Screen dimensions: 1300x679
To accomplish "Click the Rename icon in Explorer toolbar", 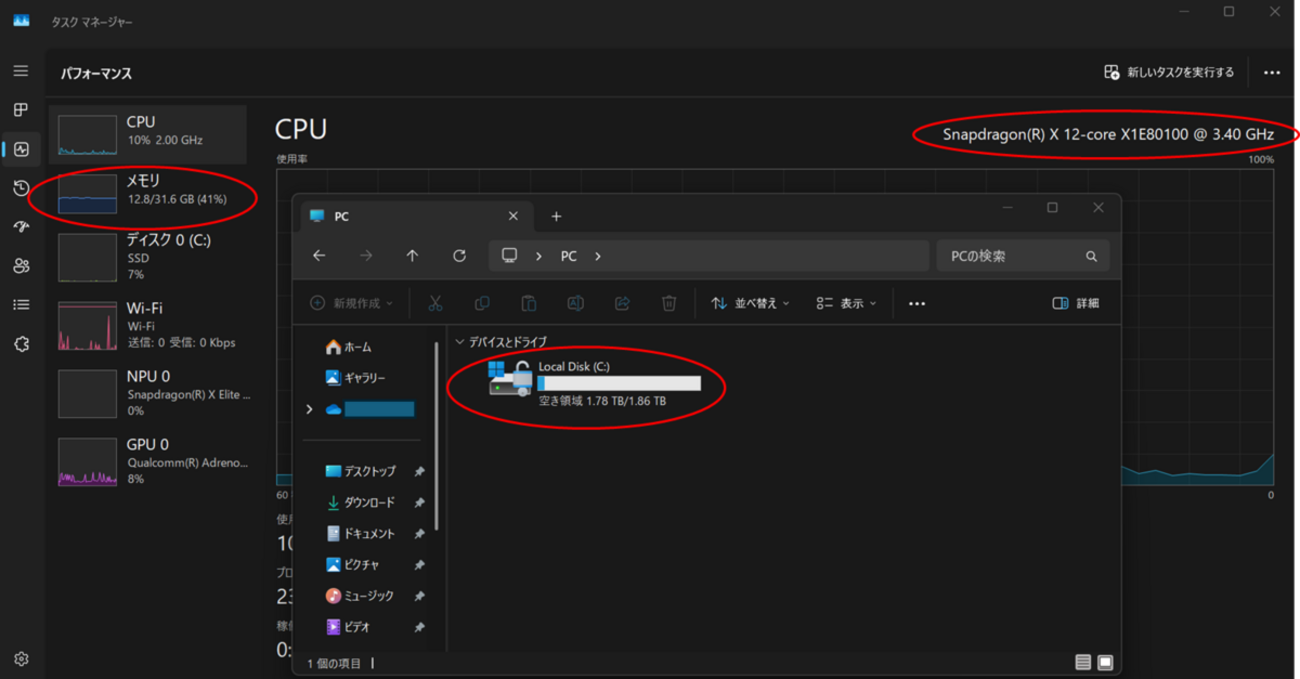I will coord(576,303).
